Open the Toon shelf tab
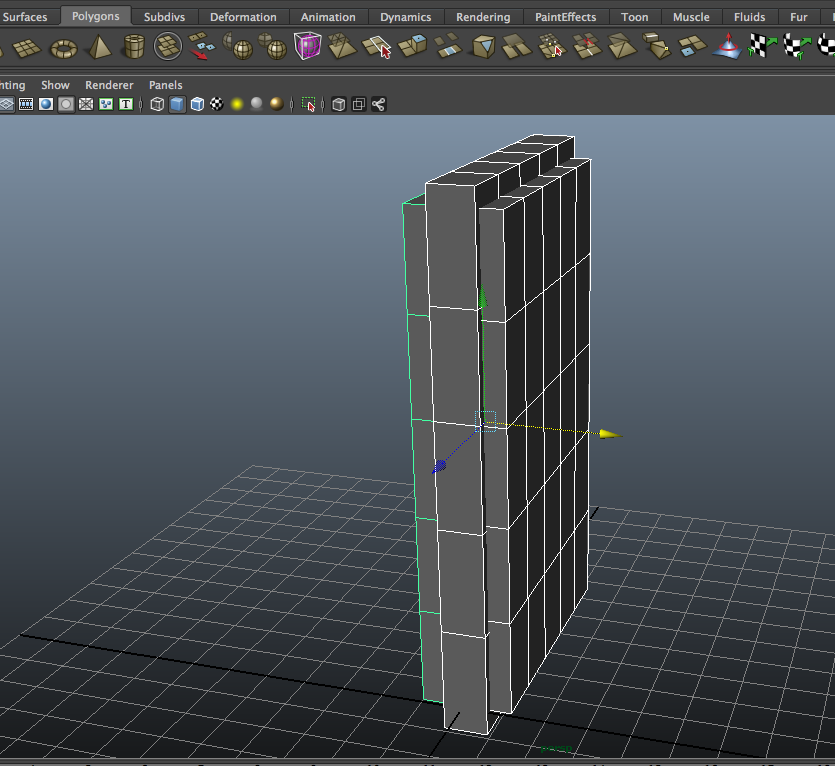This screenshot has height=766, width=835. (x=635, y=17)
